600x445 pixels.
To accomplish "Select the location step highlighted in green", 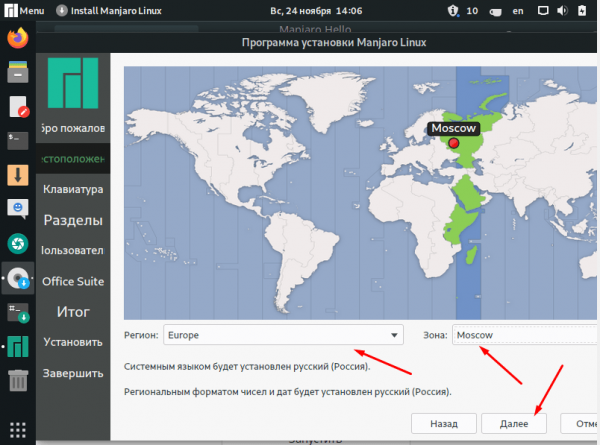I will coord(73,159).
